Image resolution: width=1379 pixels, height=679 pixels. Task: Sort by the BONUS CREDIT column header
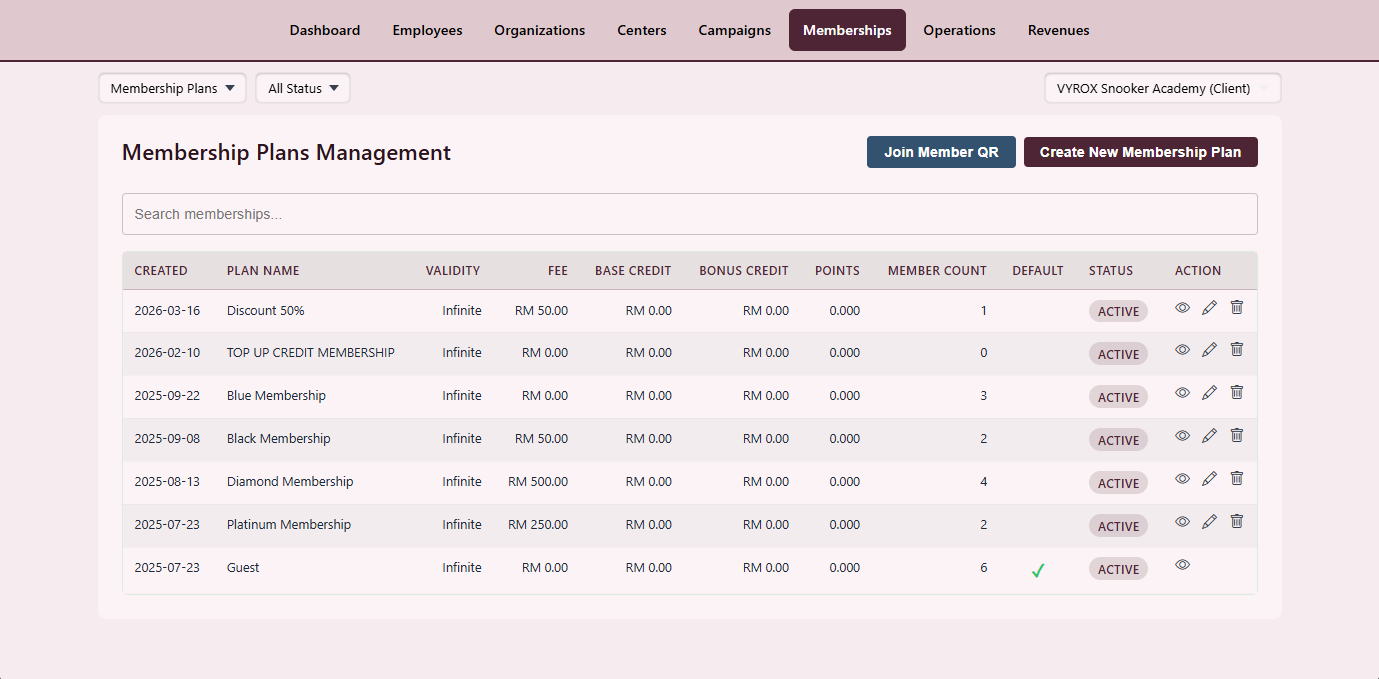pos(744,271)
